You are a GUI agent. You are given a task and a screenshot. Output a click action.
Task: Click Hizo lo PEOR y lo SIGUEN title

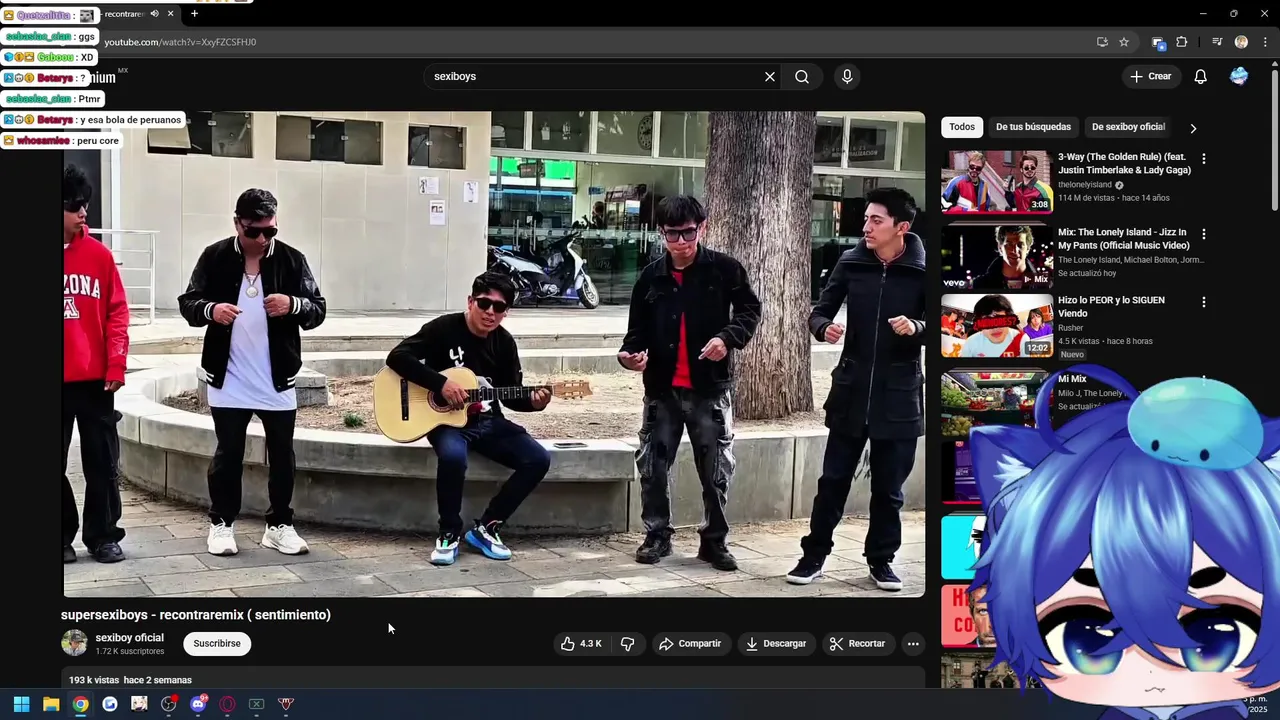(1111, 307)
